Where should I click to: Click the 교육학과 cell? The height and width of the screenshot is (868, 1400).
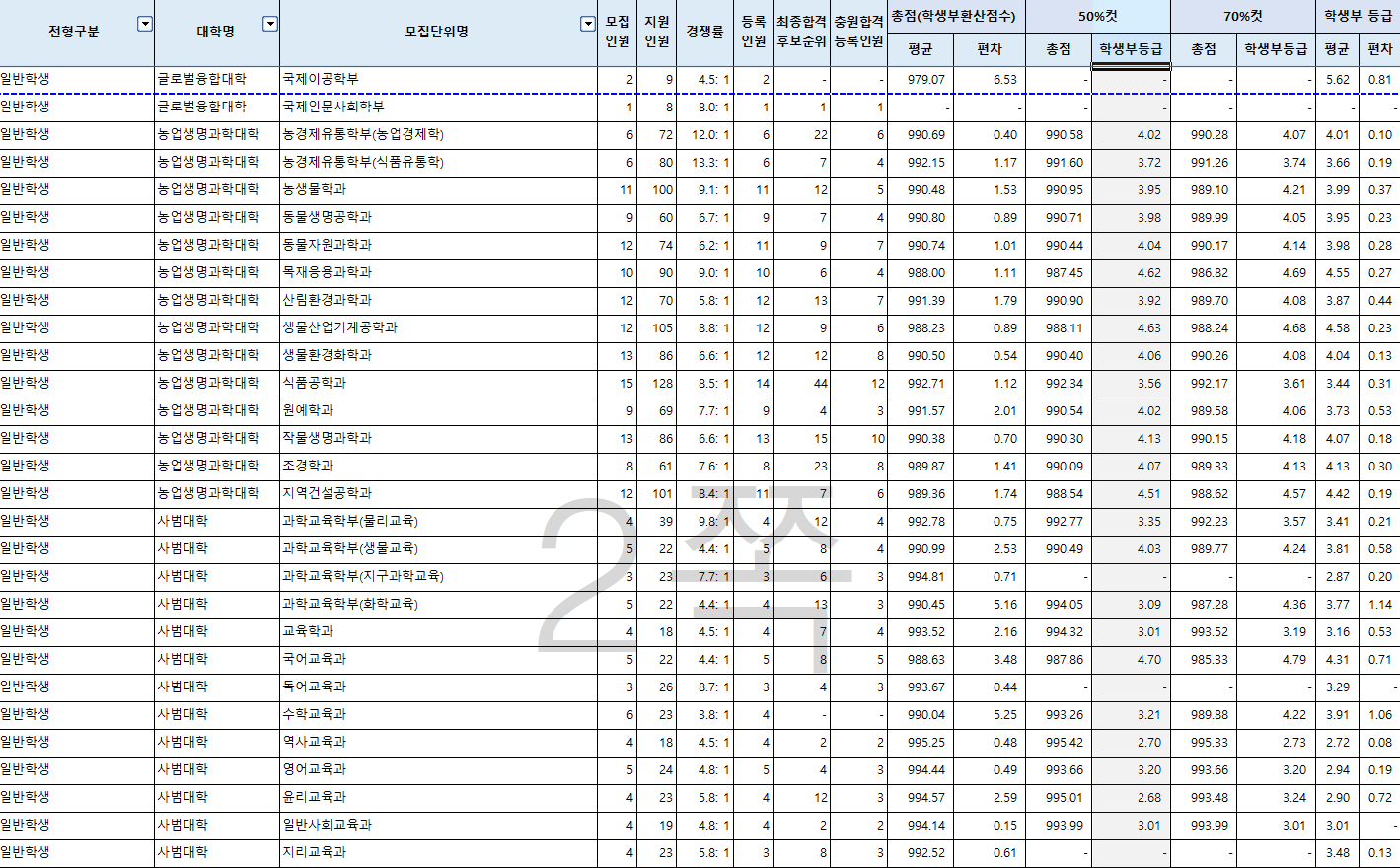pyautogui.click(x=438, y=631)
